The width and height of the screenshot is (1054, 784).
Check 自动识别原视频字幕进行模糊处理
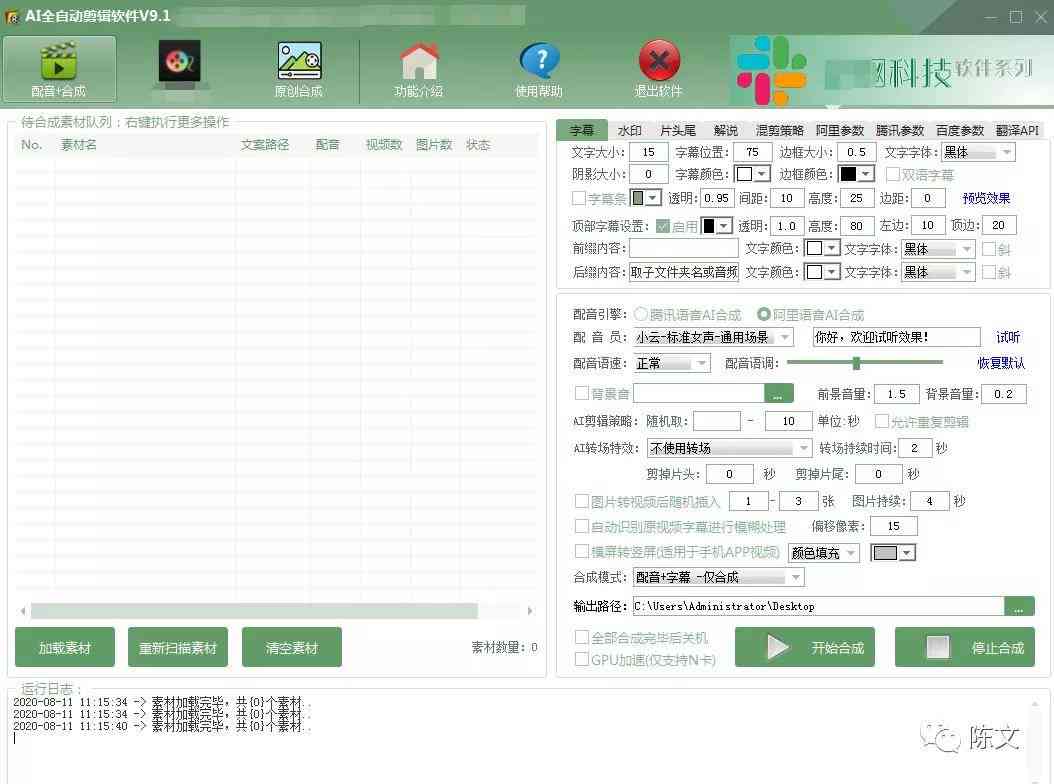(581, 526)
